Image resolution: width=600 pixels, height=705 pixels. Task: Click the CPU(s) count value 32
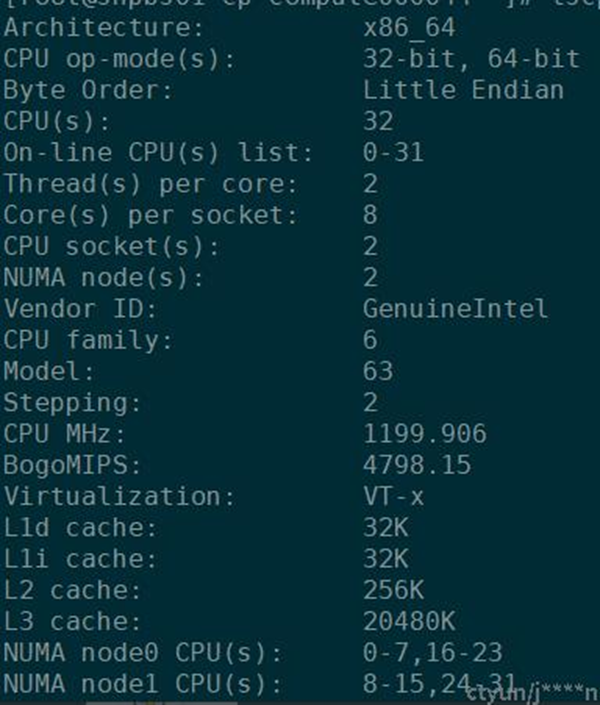(378, 121)
